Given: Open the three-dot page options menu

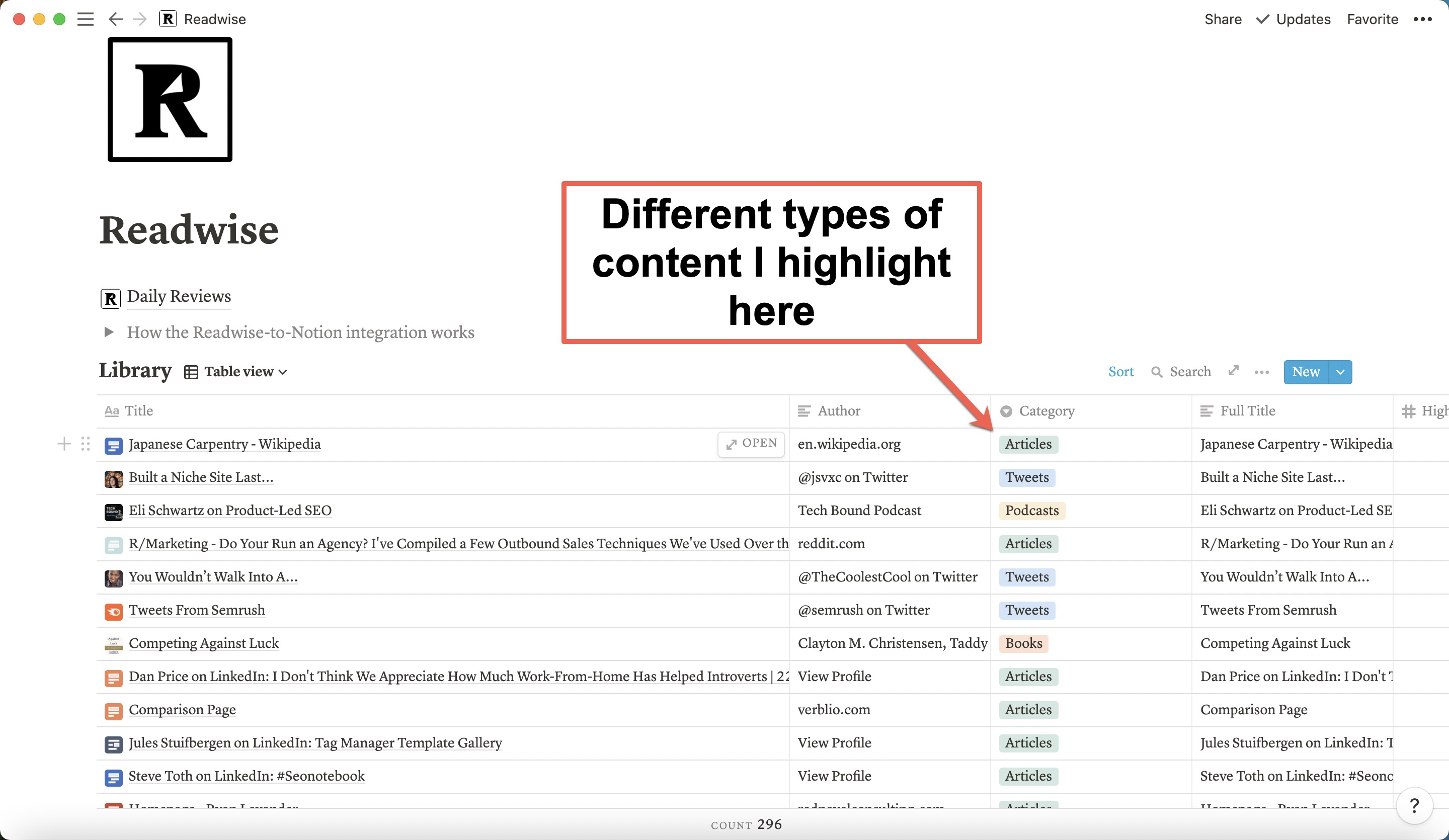Looking at the screenshot, I should (1422, 19).
